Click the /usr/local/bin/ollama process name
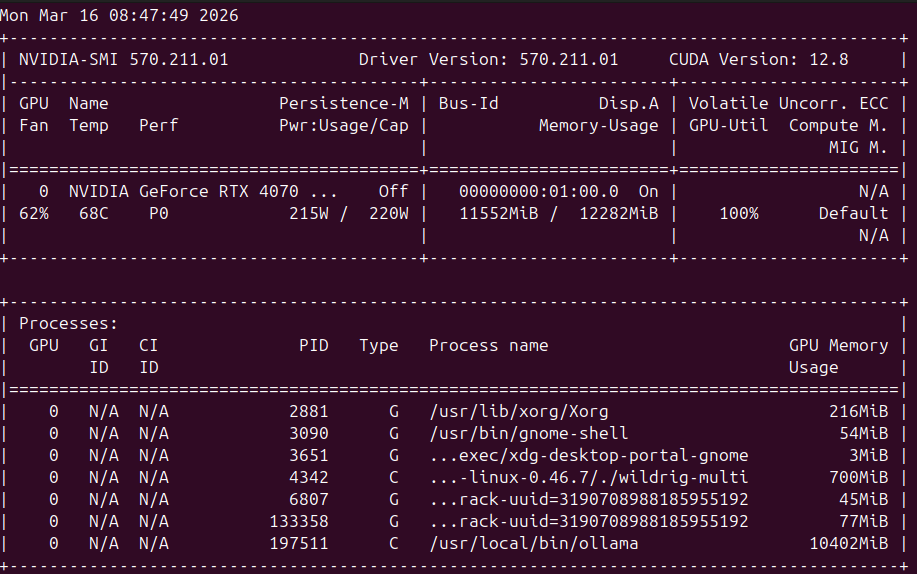This screenshot has height=574, width=917. 533,544
